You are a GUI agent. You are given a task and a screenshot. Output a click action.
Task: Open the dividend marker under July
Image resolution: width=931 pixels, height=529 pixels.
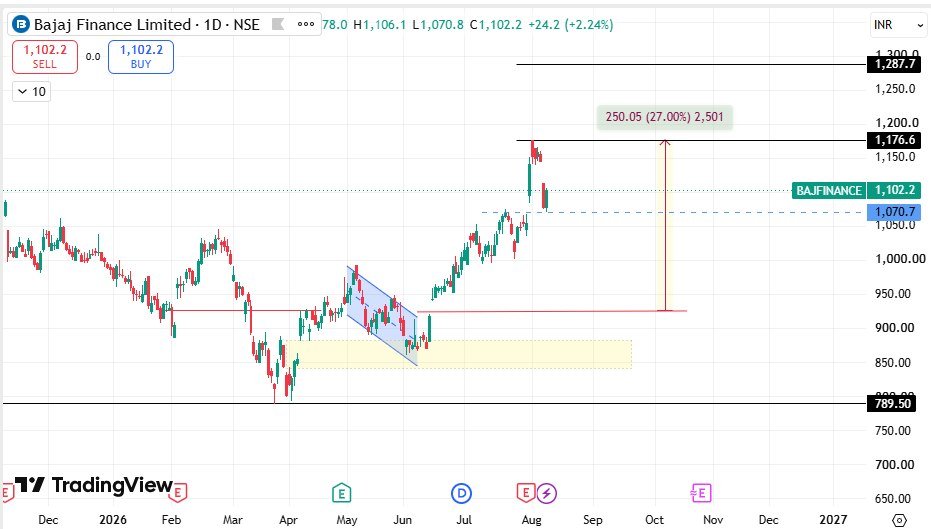tap(461, 493)
